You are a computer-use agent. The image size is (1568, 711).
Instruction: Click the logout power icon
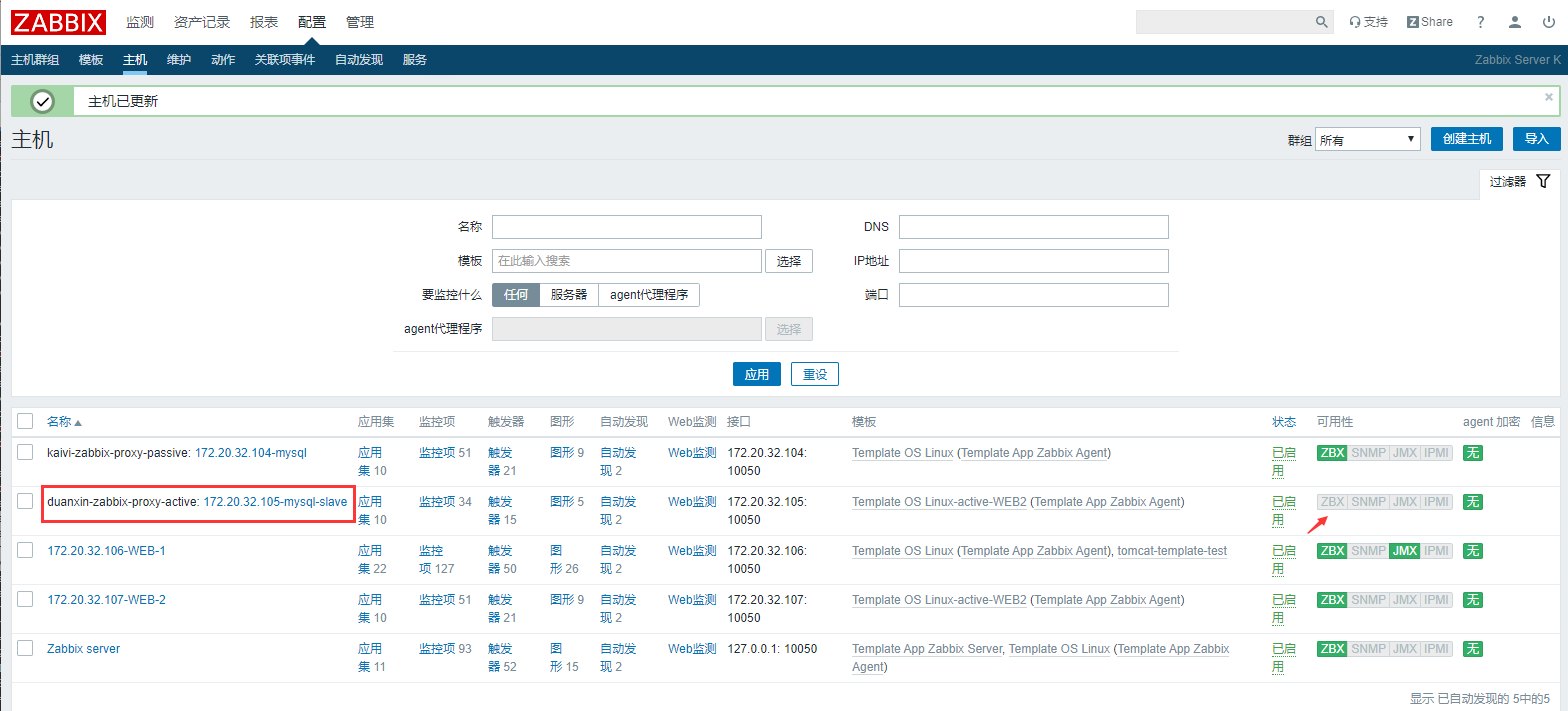click(x=1549, y=22)
